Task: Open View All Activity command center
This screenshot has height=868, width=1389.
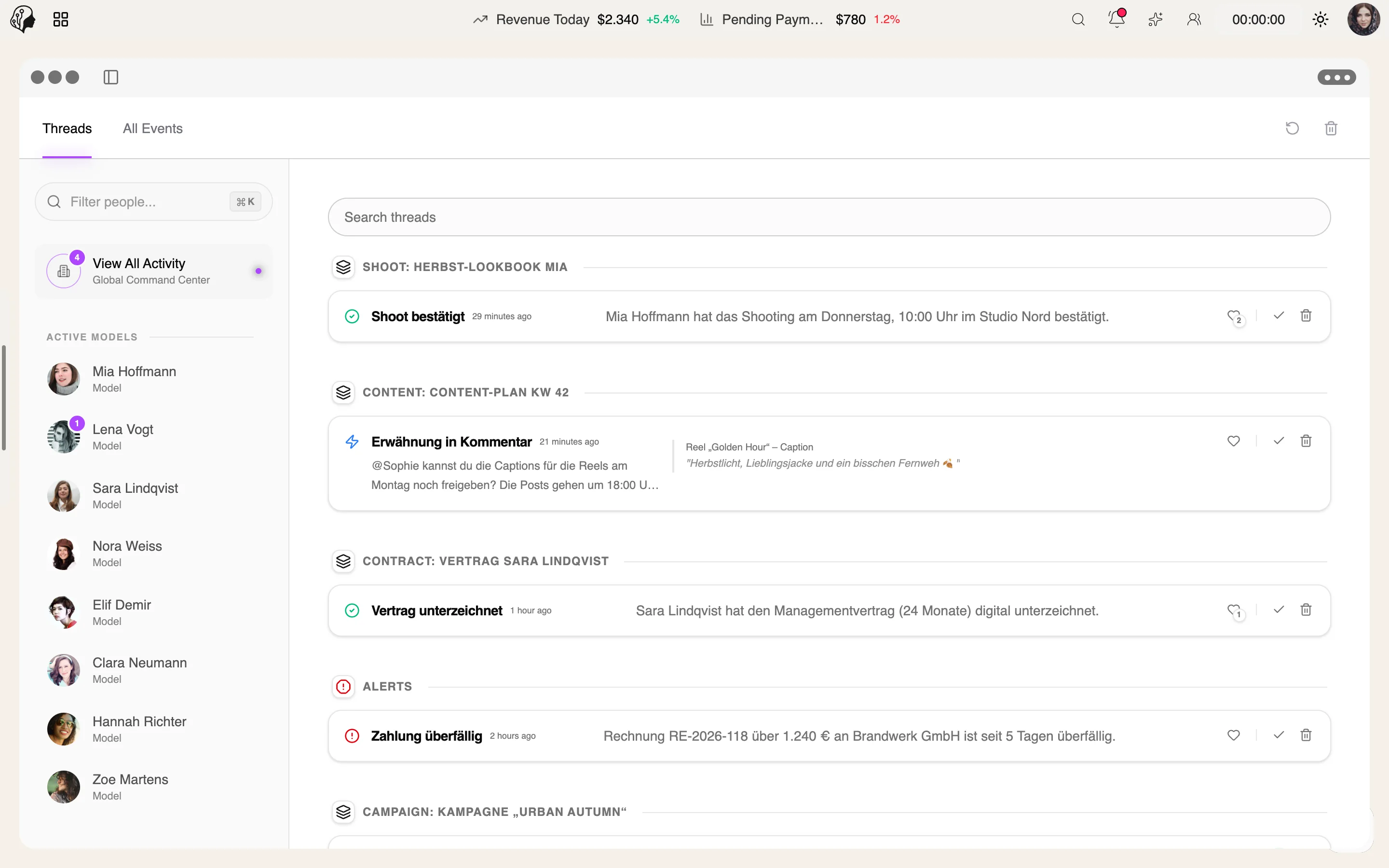Action: point(153,271)
